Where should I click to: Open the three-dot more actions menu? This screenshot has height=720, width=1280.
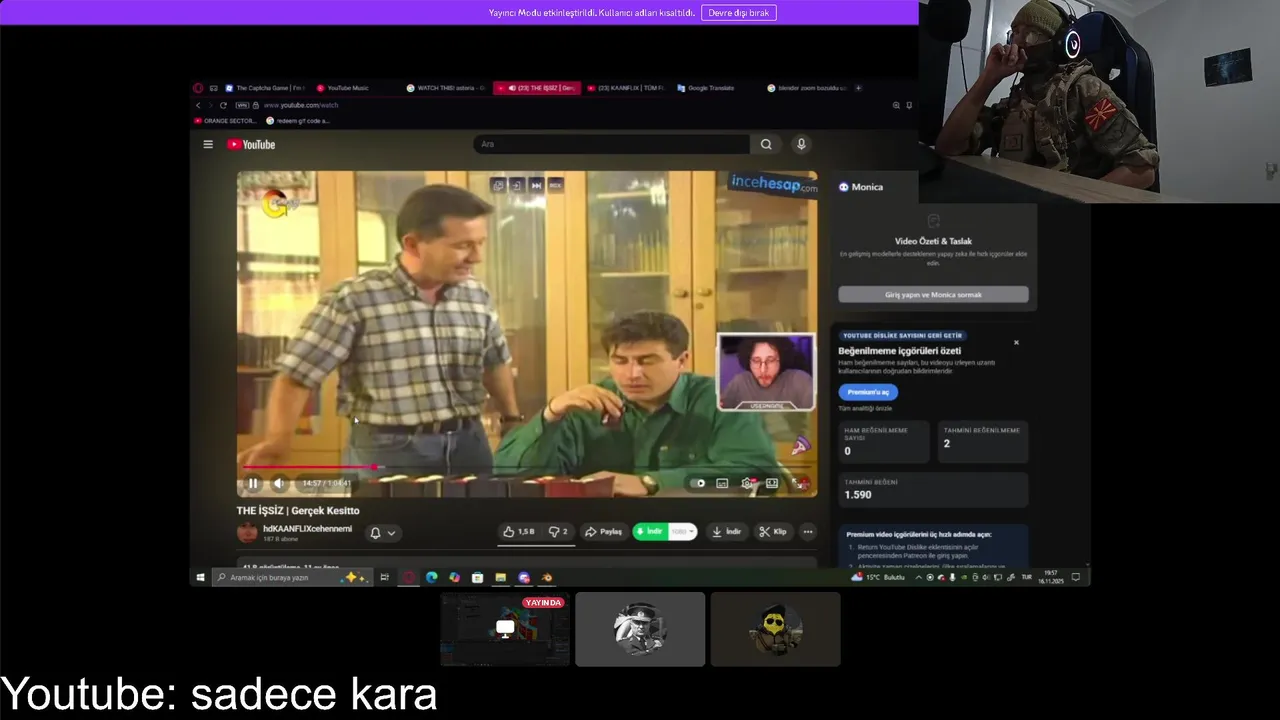[x=808, y=532]
